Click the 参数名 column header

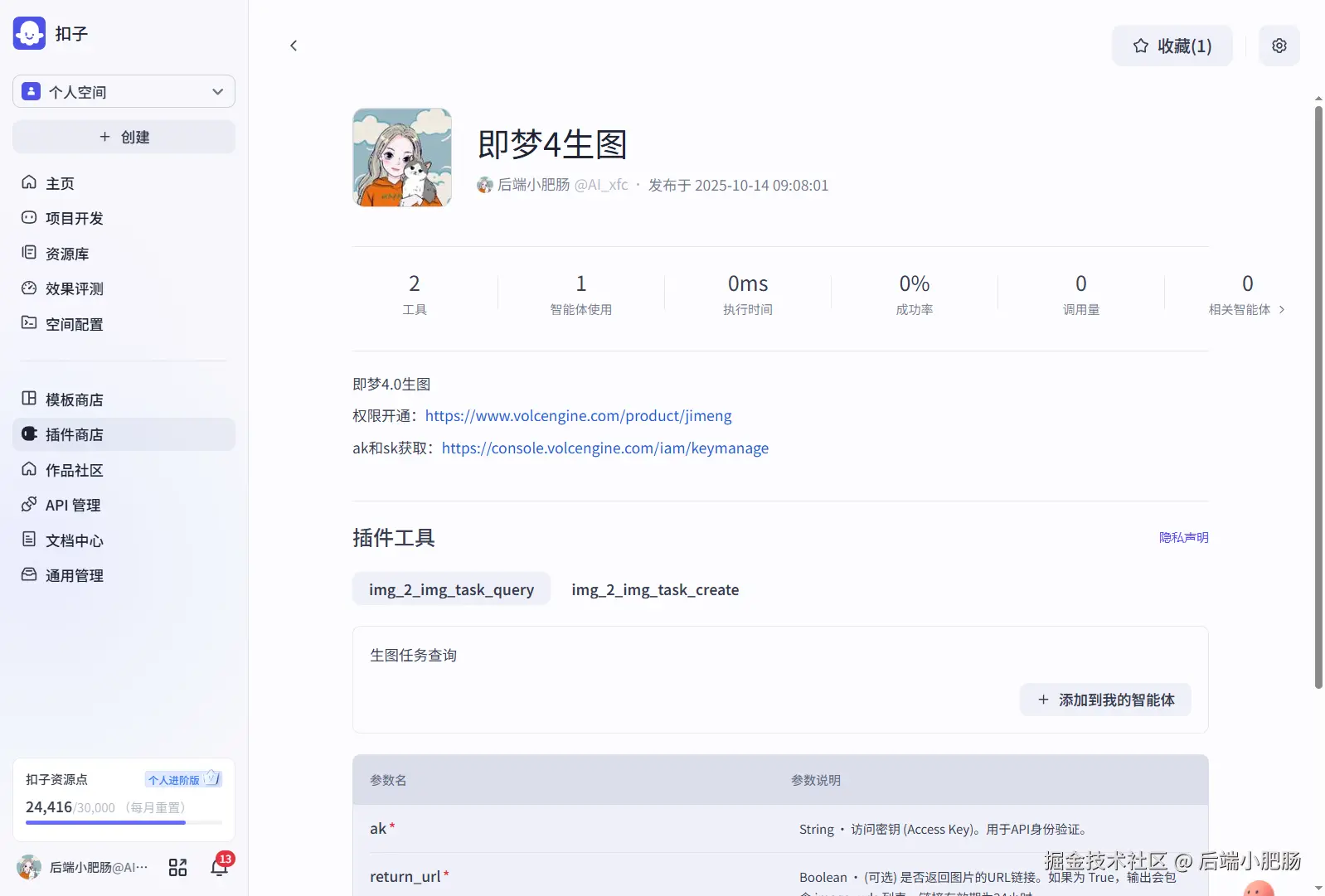[388, 780]
